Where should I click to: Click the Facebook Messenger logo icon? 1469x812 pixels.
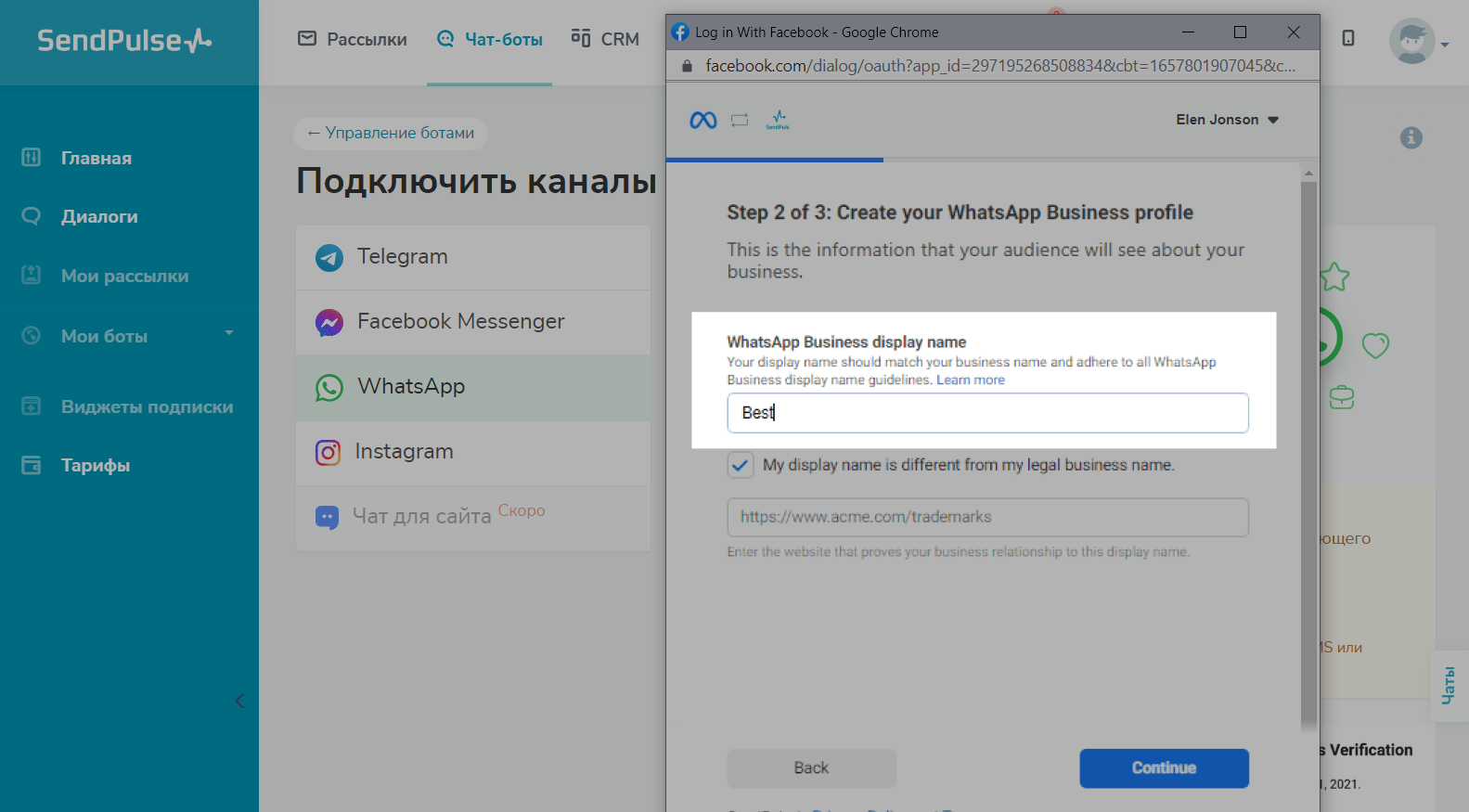[x=329, y=322]
